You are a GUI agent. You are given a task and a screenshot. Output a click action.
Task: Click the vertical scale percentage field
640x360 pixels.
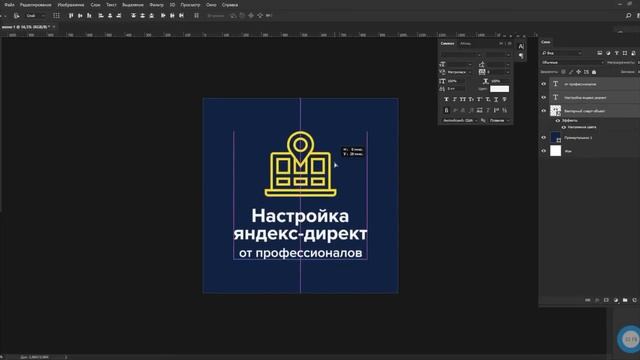(x=456, y=81)
